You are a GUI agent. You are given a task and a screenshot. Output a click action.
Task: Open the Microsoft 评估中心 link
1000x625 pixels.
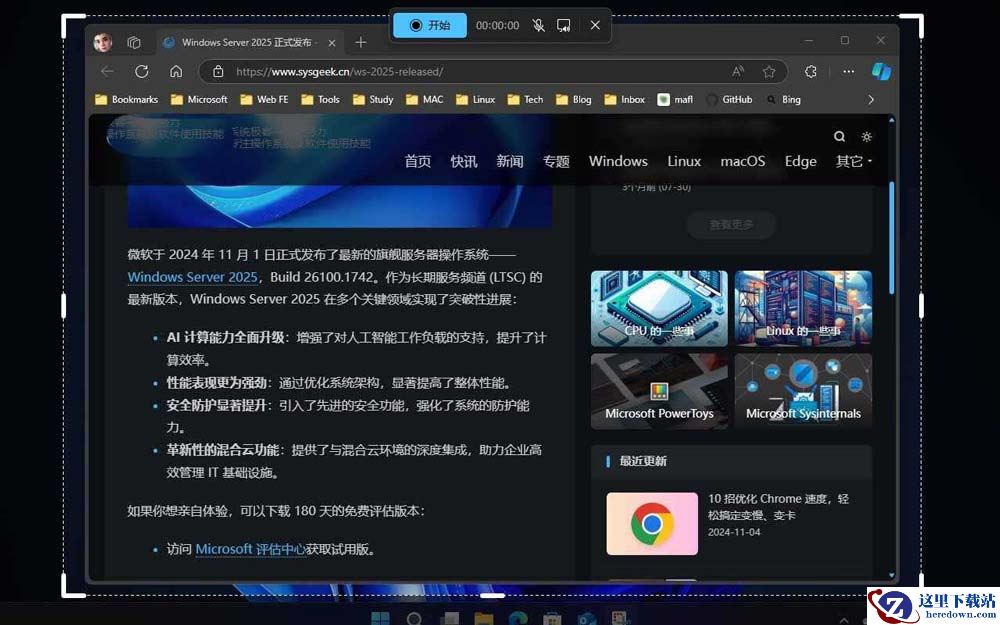(251, 549)
